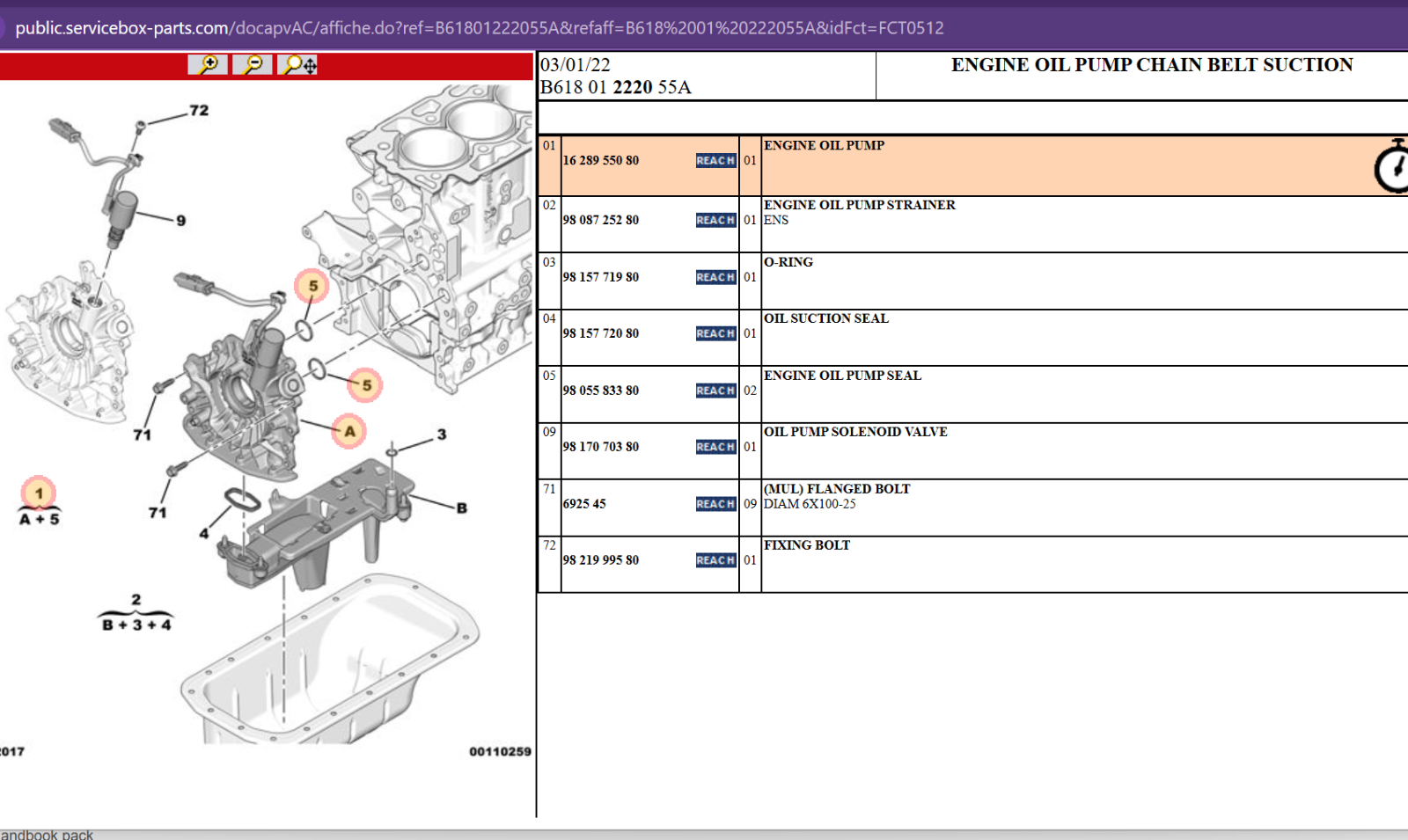The width and height of the screenshot is (1408, 840).
Task: Select the ENGINE OIL PUMP description
Action: (x=824, y=146)
